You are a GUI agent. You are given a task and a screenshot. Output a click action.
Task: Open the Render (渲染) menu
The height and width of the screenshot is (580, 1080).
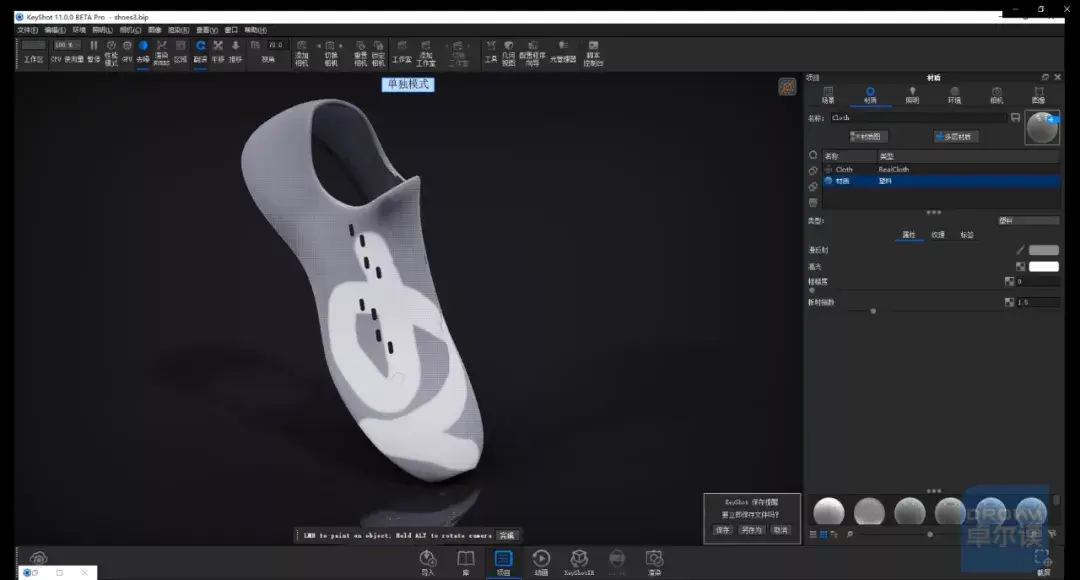178,30
